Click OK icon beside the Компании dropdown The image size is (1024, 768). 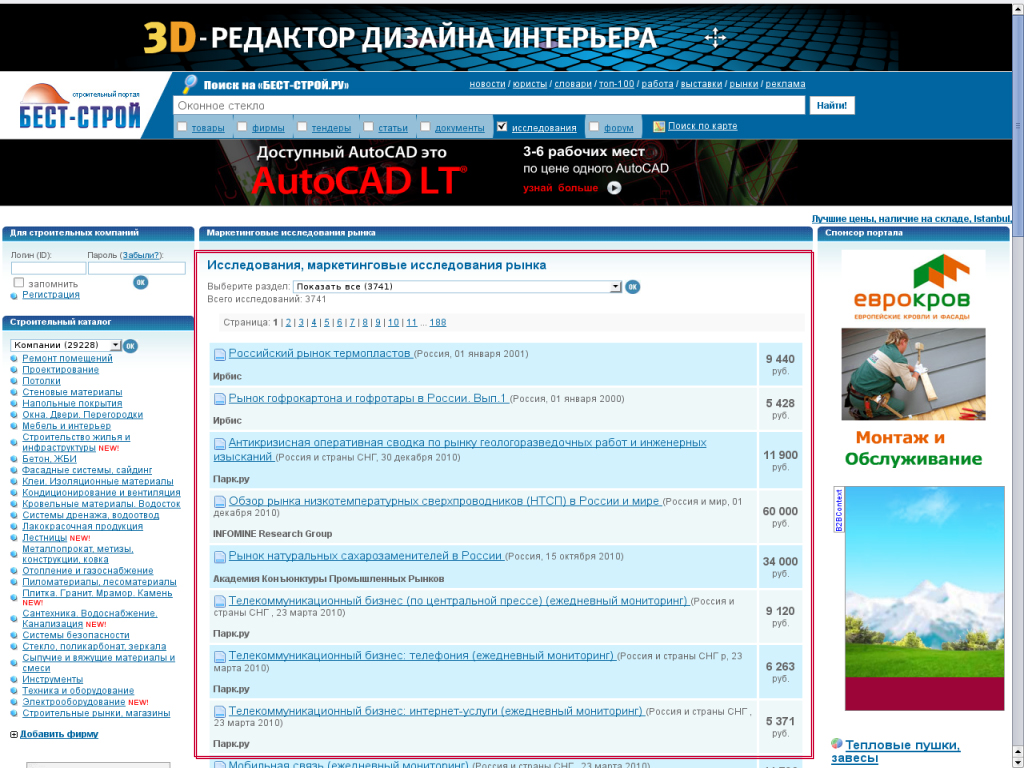coord(130,345)
